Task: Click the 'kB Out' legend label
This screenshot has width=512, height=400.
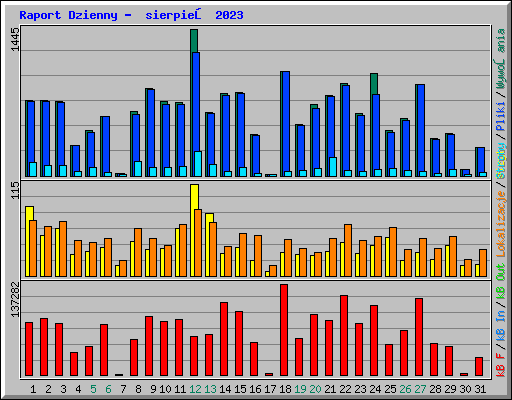Action: point(501,281)
